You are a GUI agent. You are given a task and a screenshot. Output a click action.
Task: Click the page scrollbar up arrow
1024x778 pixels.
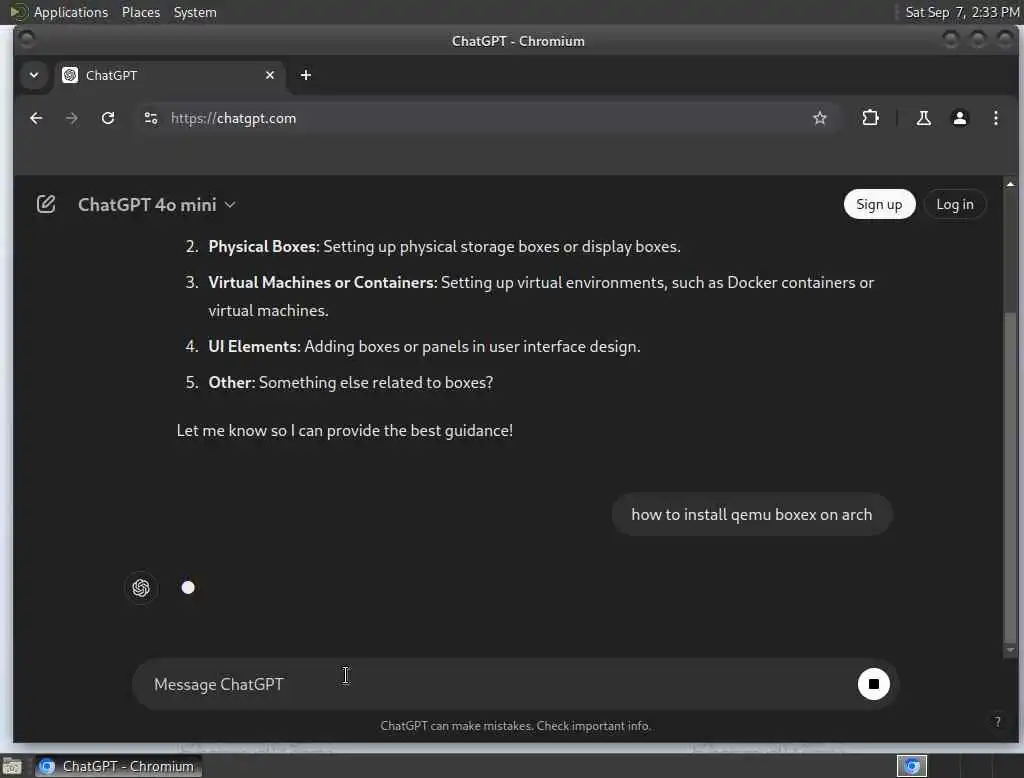1010,185
